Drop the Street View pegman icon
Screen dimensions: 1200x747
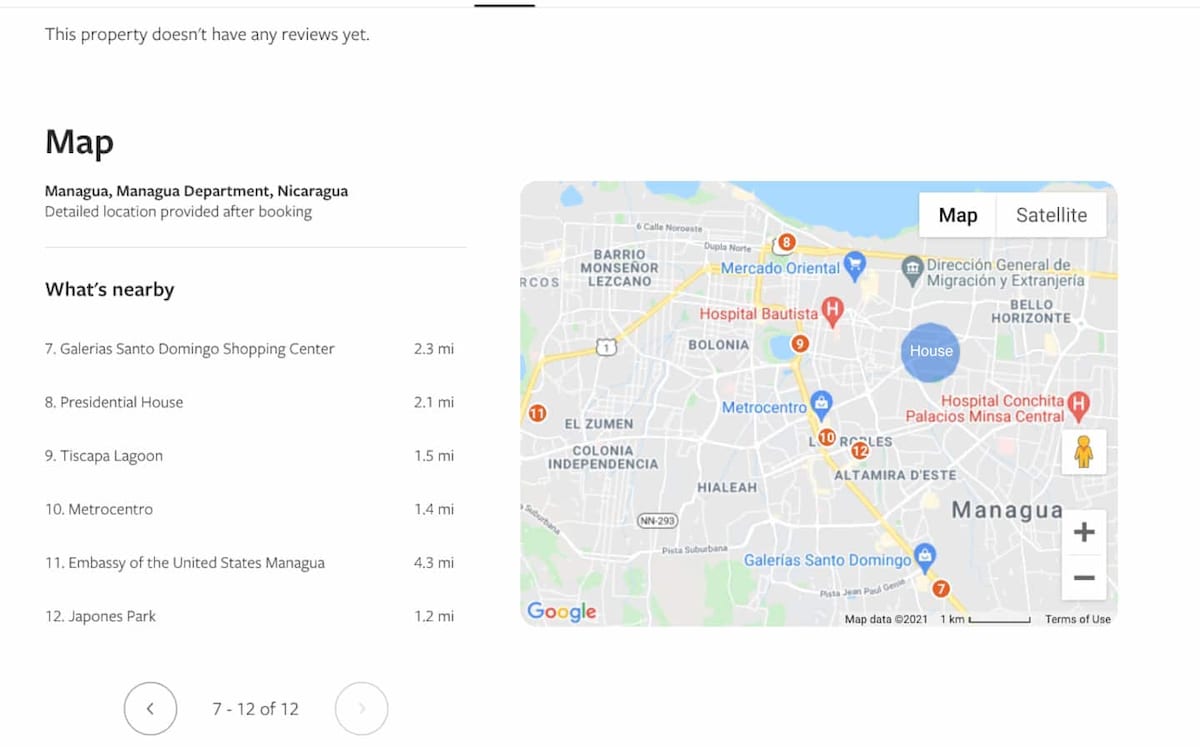coord(1083,453)
